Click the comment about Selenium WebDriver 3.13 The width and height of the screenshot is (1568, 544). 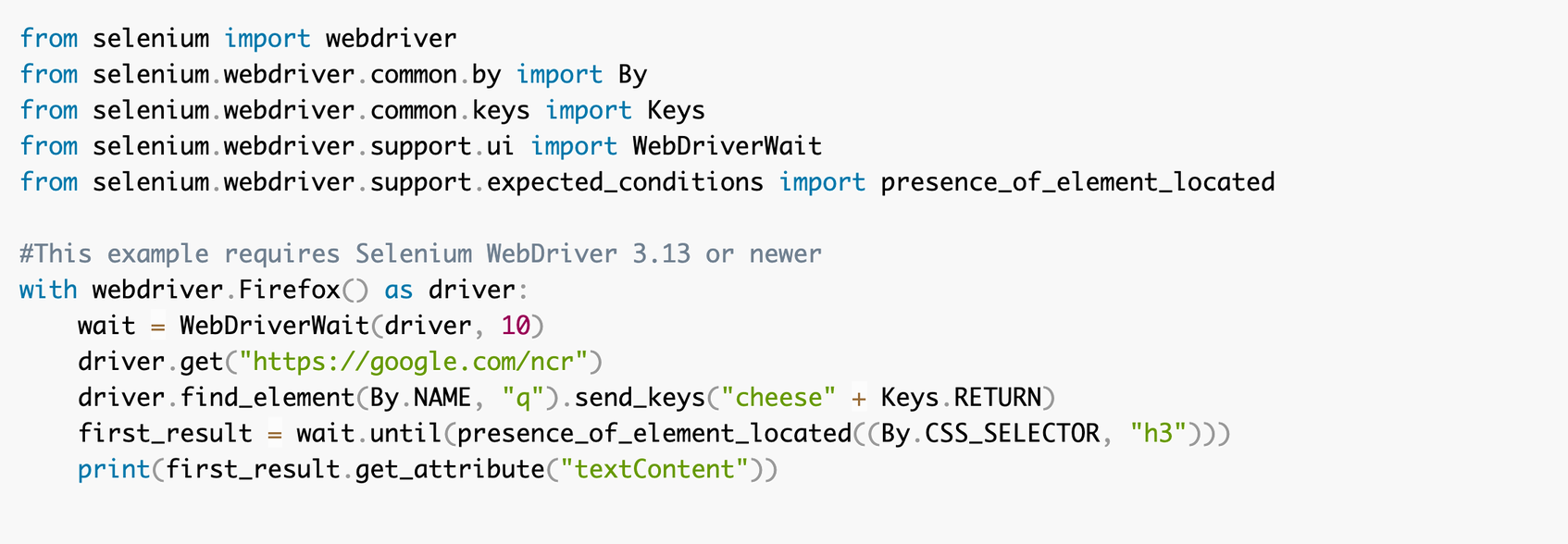coord(420,254)
